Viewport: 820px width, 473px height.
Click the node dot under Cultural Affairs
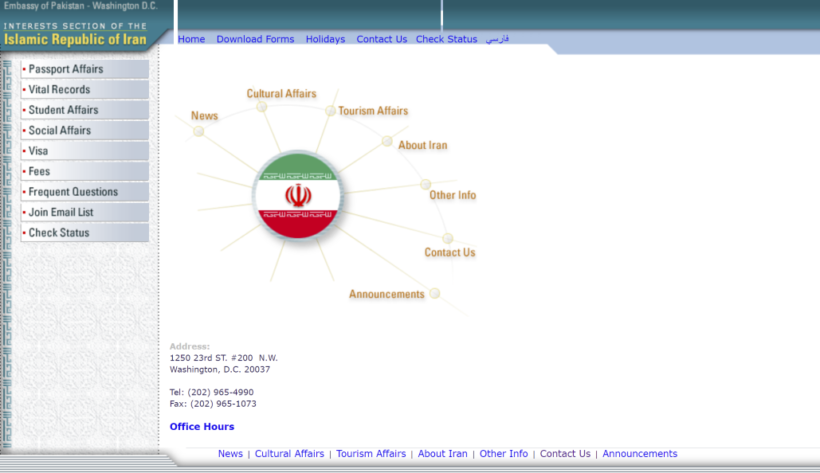[261, 107]
